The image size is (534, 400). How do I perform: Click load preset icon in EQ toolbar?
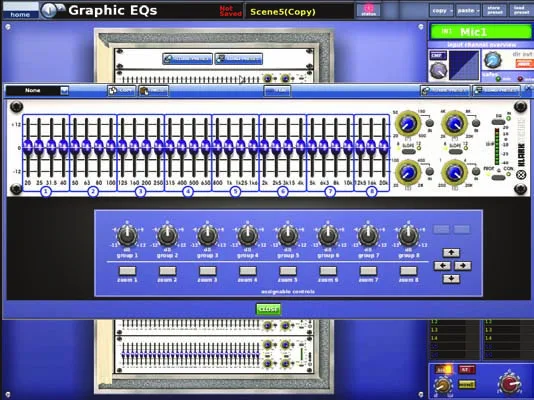tap(497, 91)
